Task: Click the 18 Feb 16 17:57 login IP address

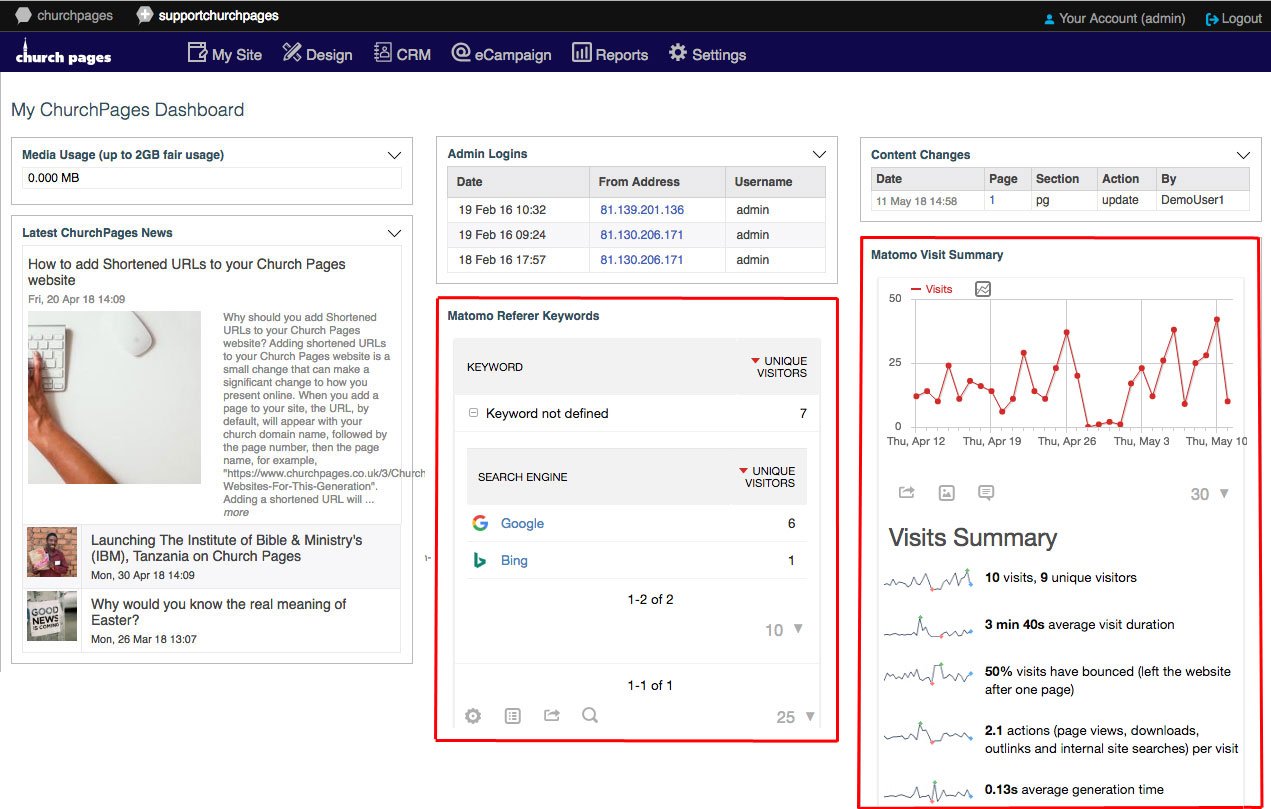Action: 642,260
